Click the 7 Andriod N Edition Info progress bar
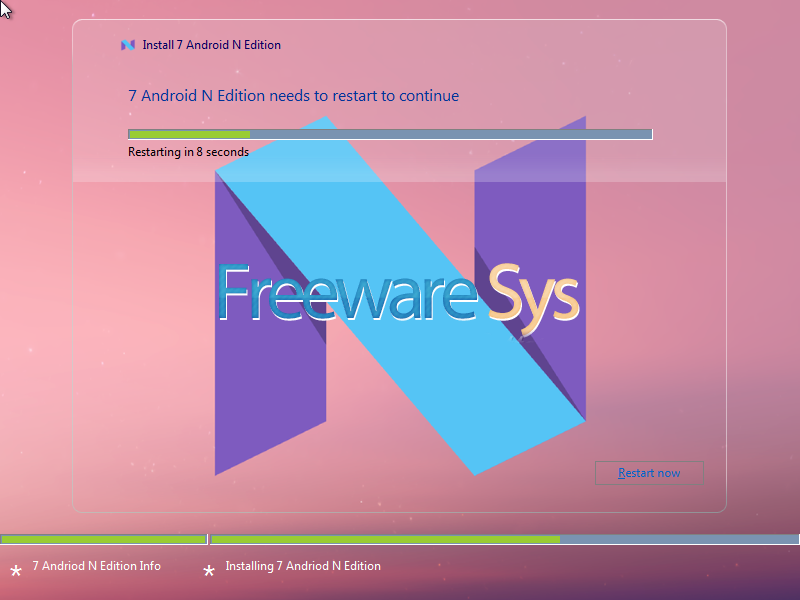The image size is (800, 600). [x=104, y=539]
